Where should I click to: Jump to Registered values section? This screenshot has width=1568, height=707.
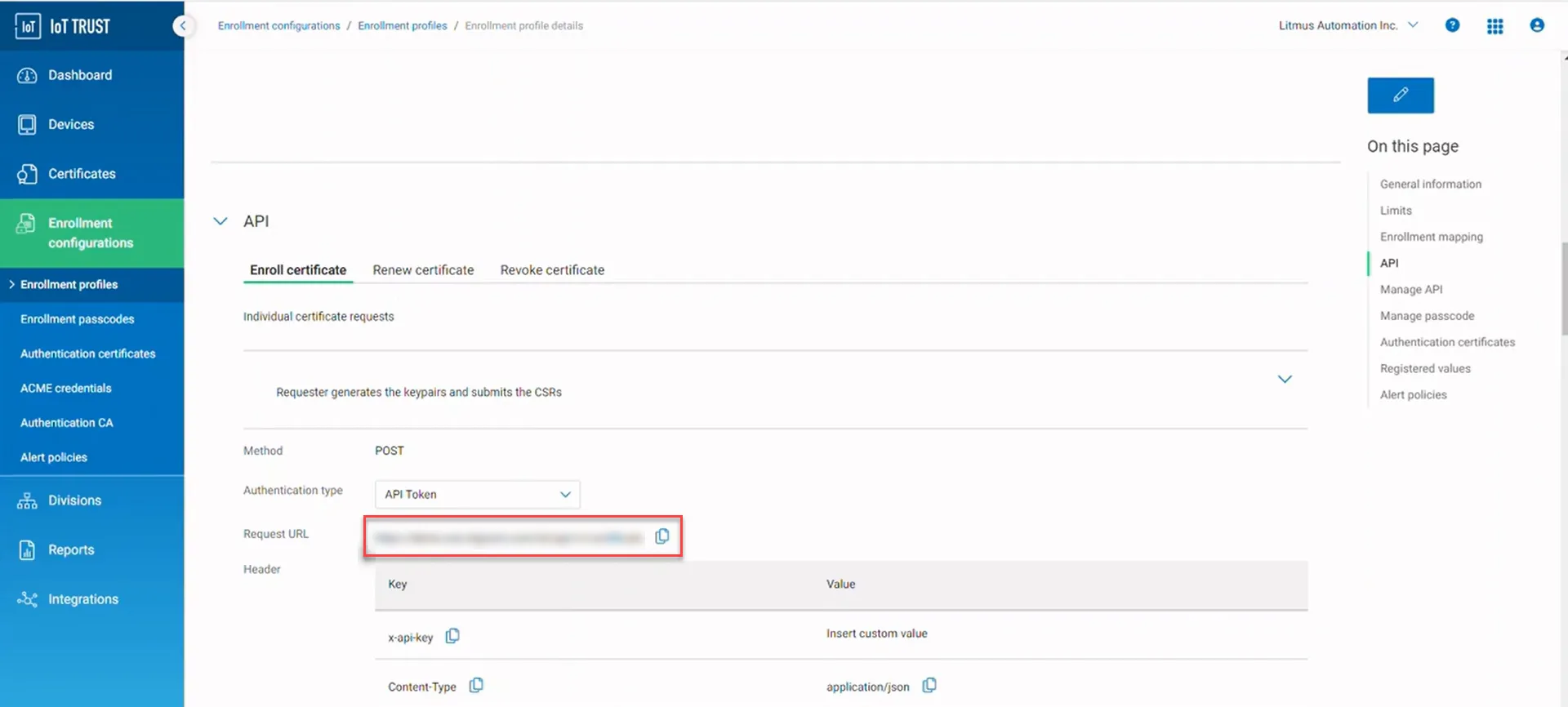click(1425, 369)
